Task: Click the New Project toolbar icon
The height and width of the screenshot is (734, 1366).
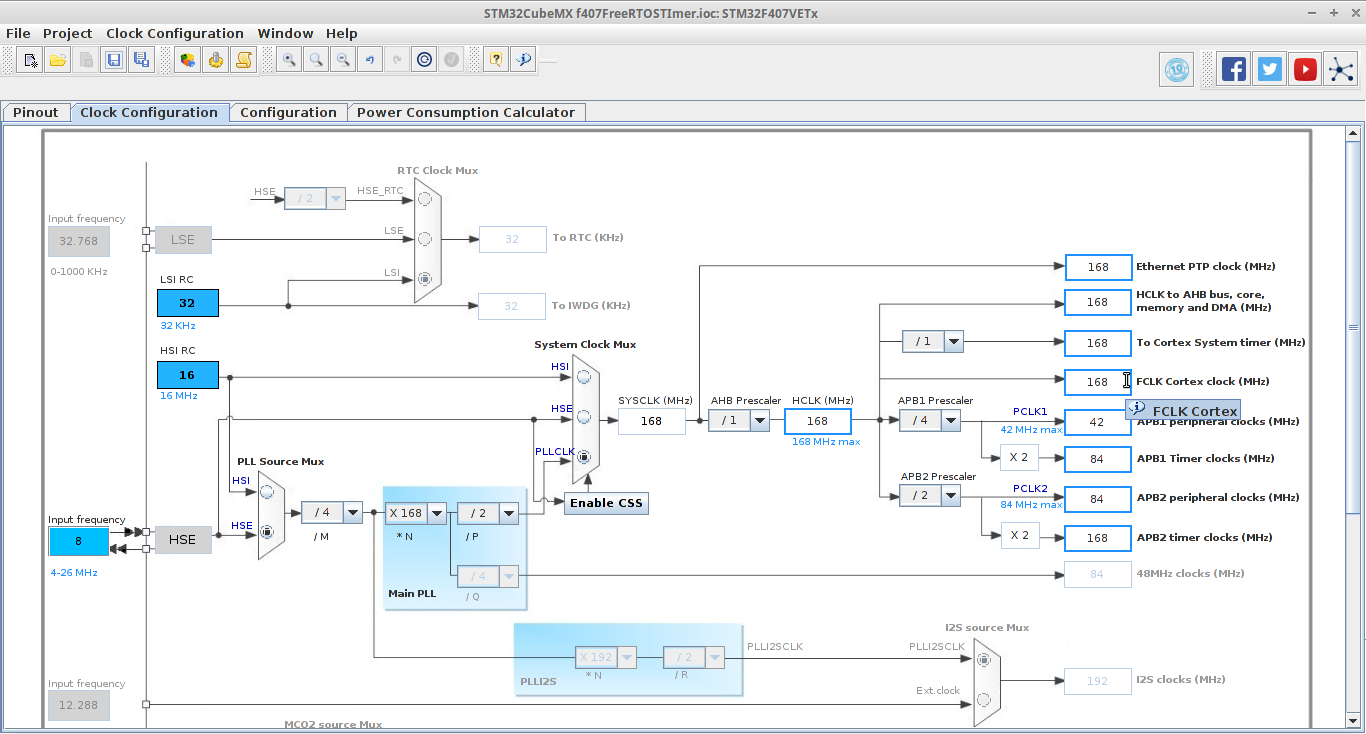Action: 30,60
